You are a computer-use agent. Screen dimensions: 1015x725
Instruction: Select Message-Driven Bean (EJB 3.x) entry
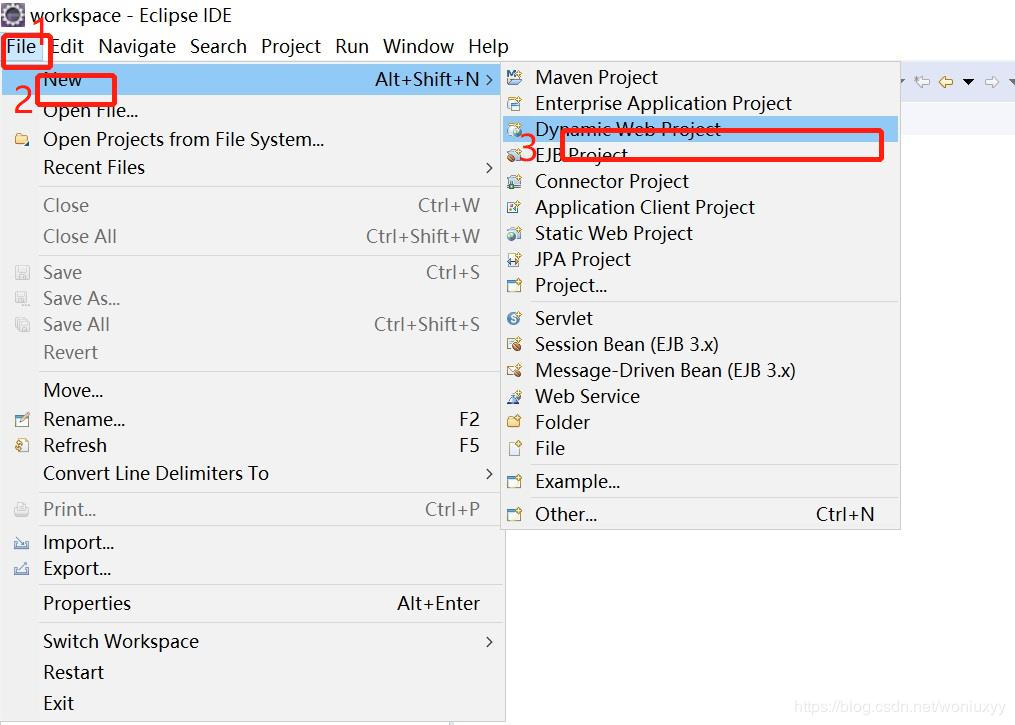point(701,370)
